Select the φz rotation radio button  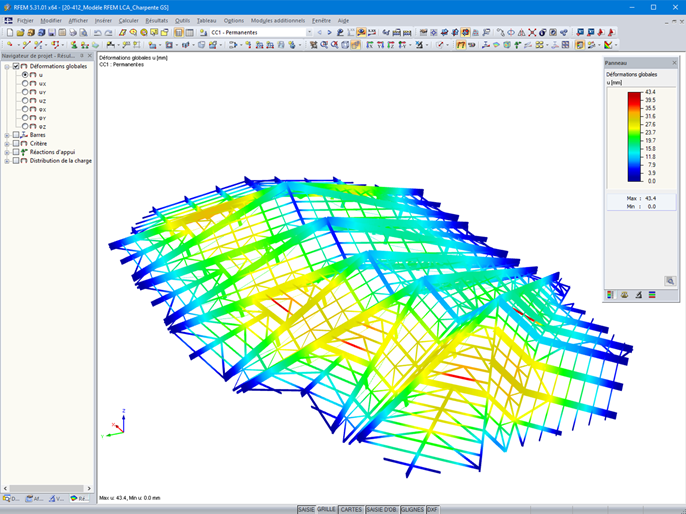[x=25, y=126]
